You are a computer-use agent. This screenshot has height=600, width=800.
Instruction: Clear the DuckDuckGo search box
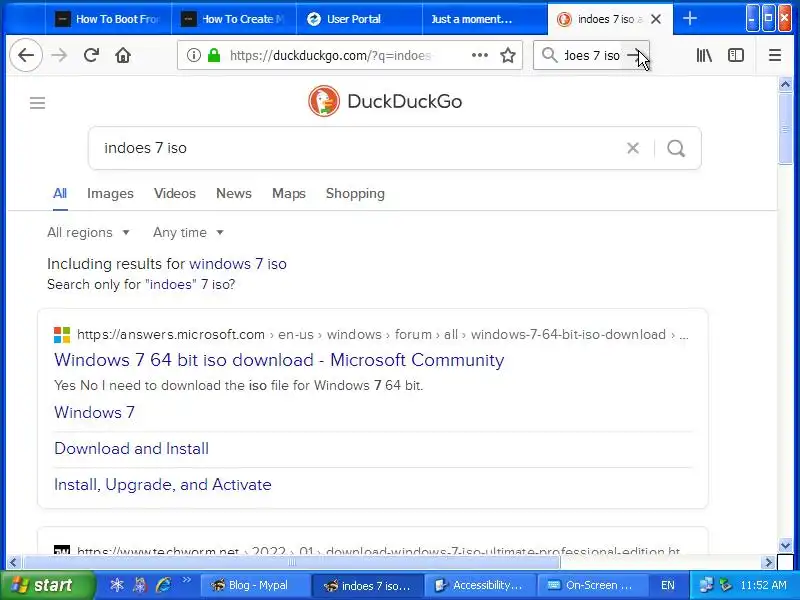click(x=633, y=148)
